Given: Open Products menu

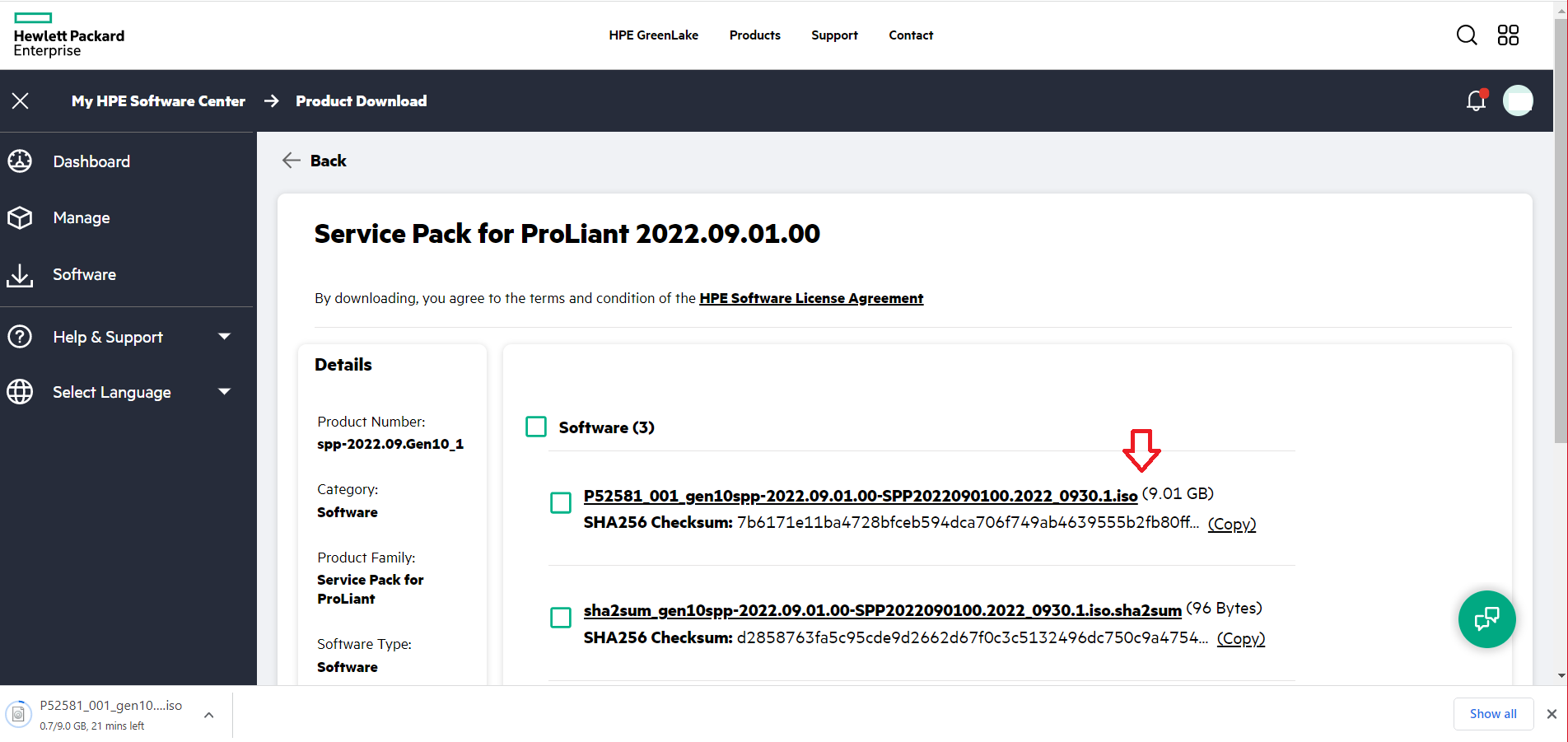Looking at the screenshot, I should 755,35.
